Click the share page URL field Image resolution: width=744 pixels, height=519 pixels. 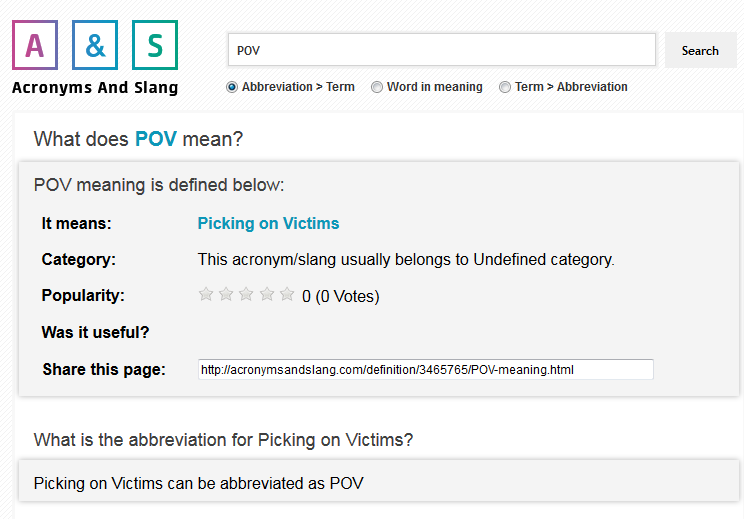(426, 370)
